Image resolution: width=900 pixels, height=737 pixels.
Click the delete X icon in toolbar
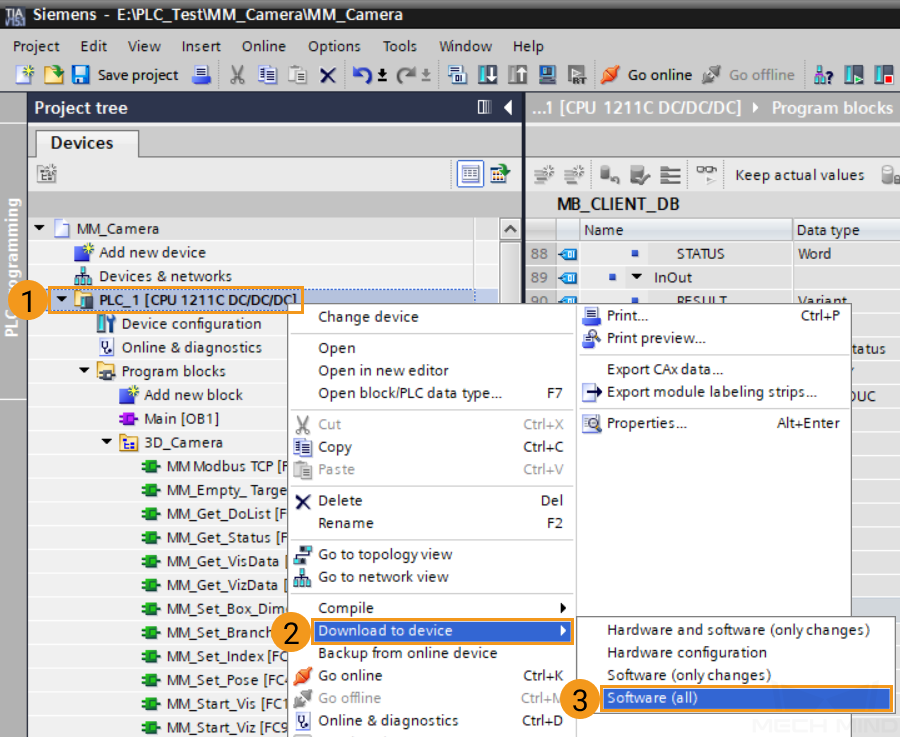point(327,75)
